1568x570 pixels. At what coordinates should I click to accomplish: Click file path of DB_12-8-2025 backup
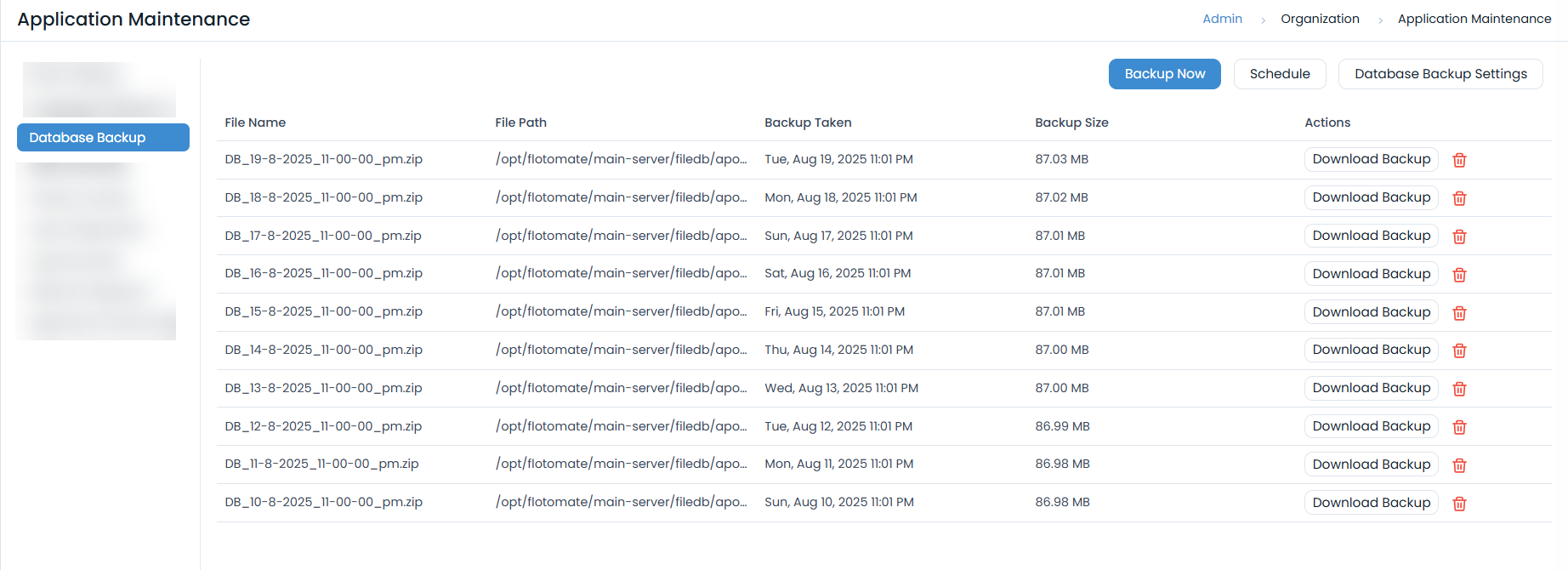[621, 426]
